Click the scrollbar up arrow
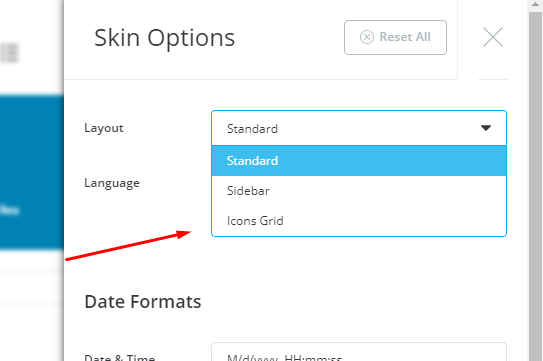Screen dimensions: 543x361 pyautogui.click(x=535, y=3)
